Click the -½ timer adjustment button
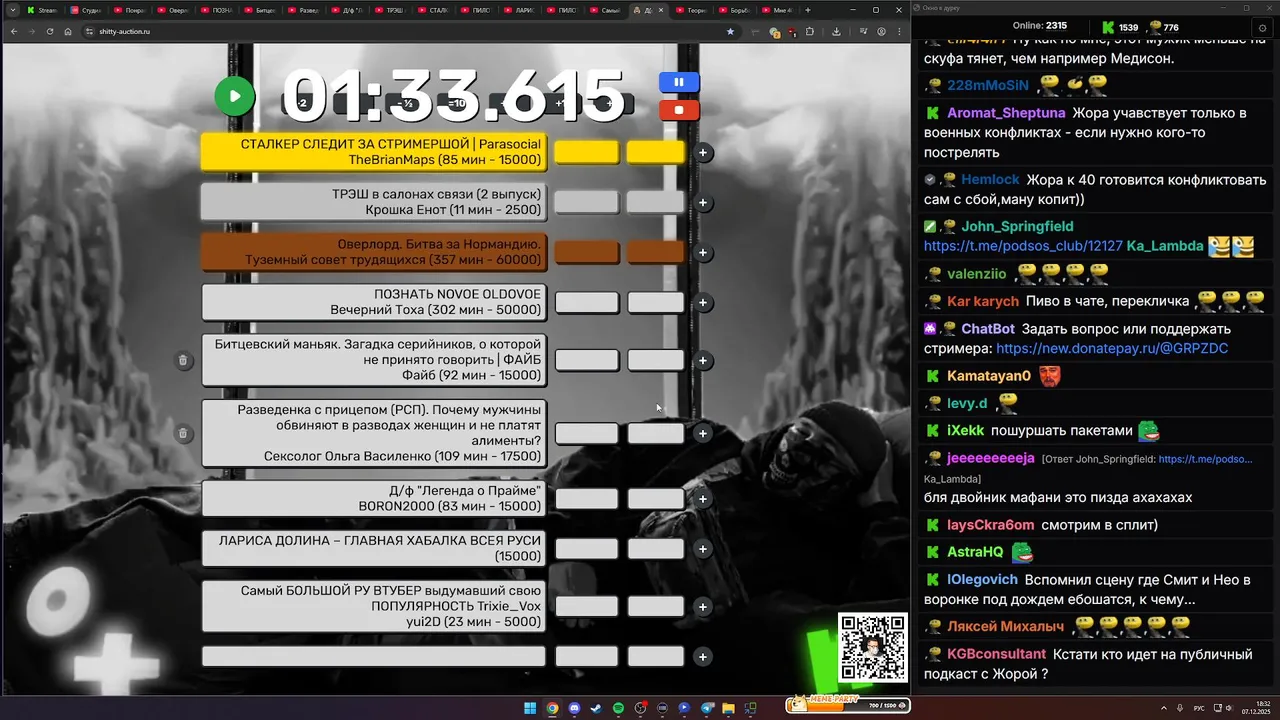Screen dimensions: 1280x720 406,103
